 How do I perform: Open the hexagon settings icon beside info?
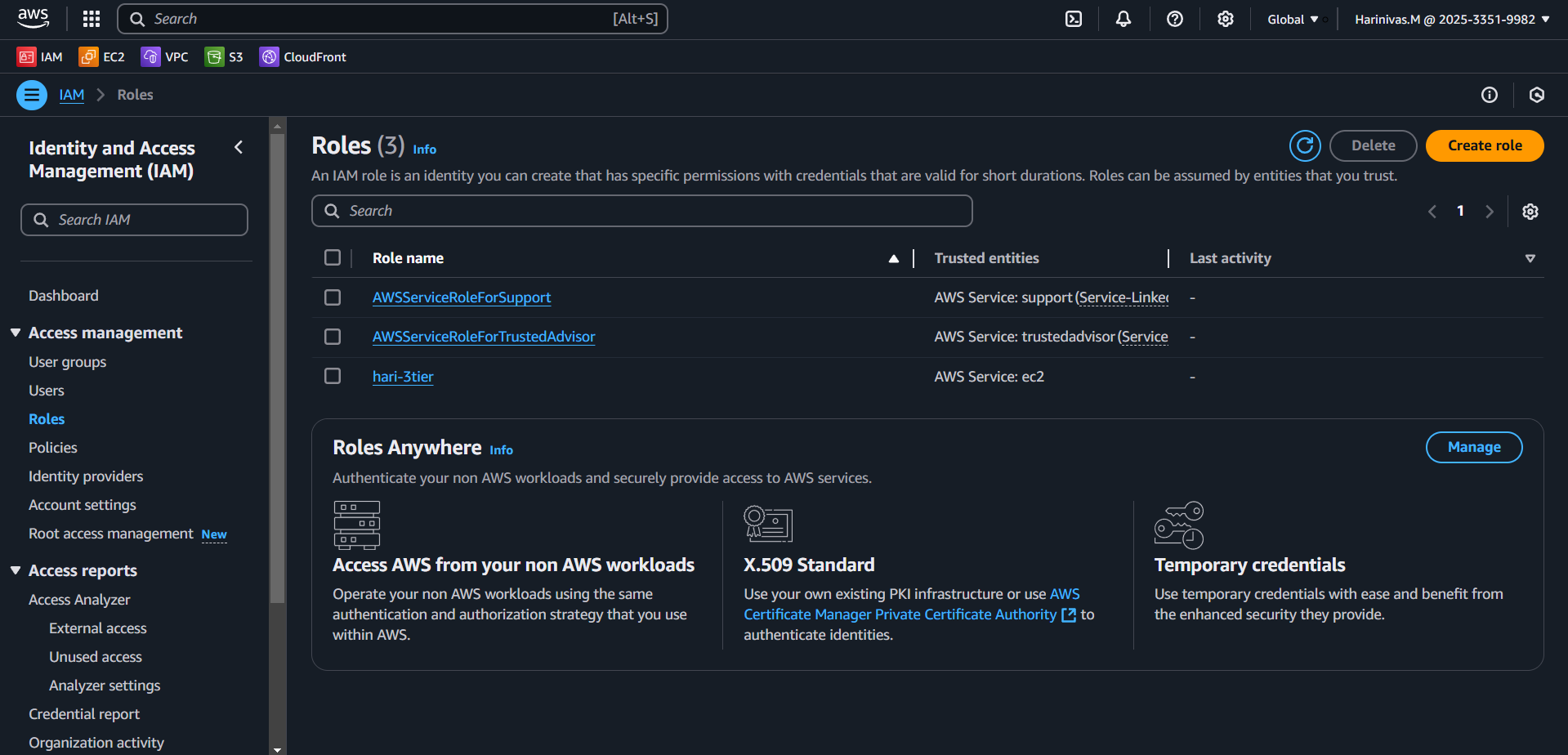tap(1537, 95)
